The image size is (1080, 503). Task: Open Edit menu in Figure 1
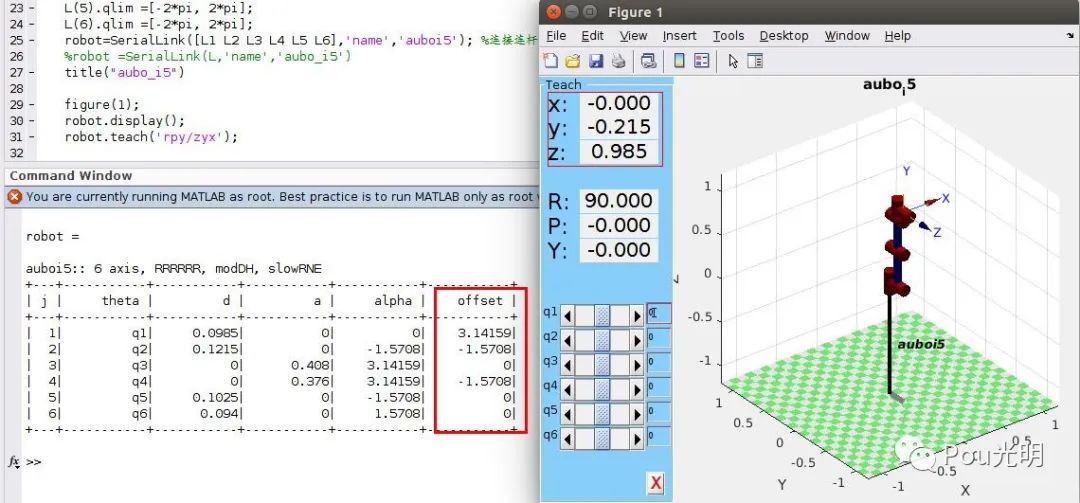click(592, 36)
